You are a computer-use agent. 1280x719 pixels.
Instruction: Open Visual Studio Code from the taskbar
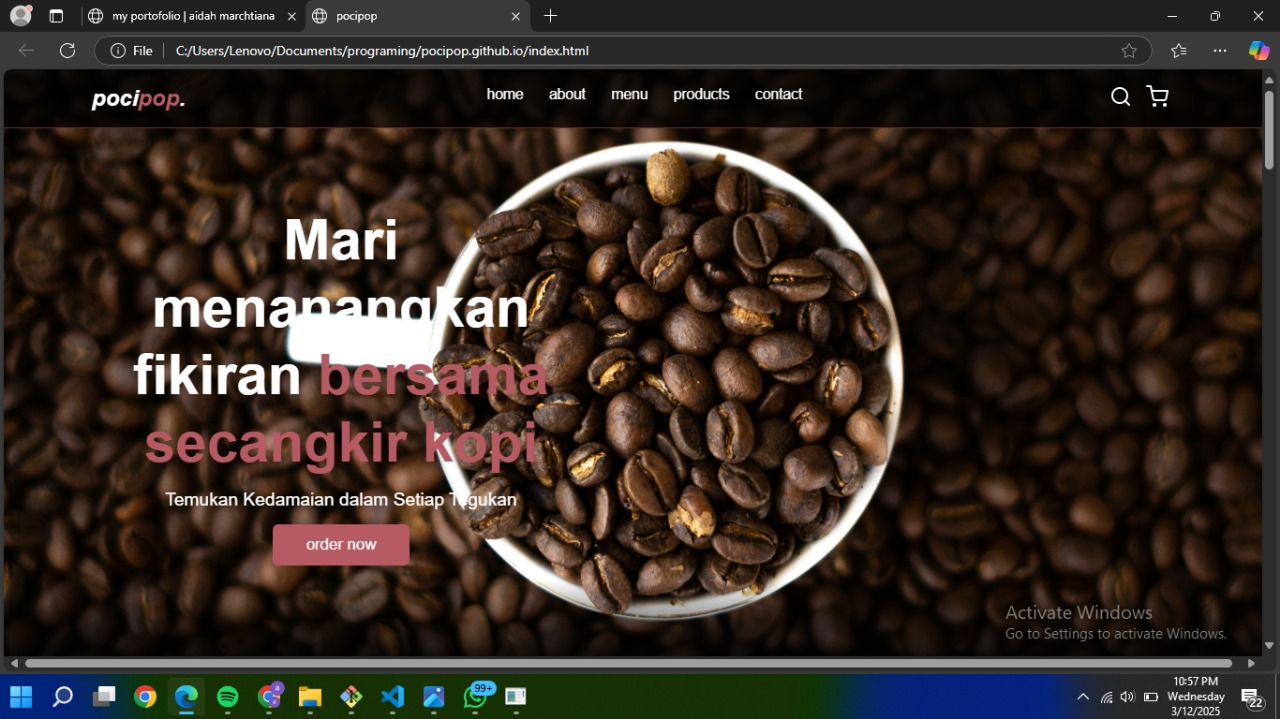click(392, 697)
